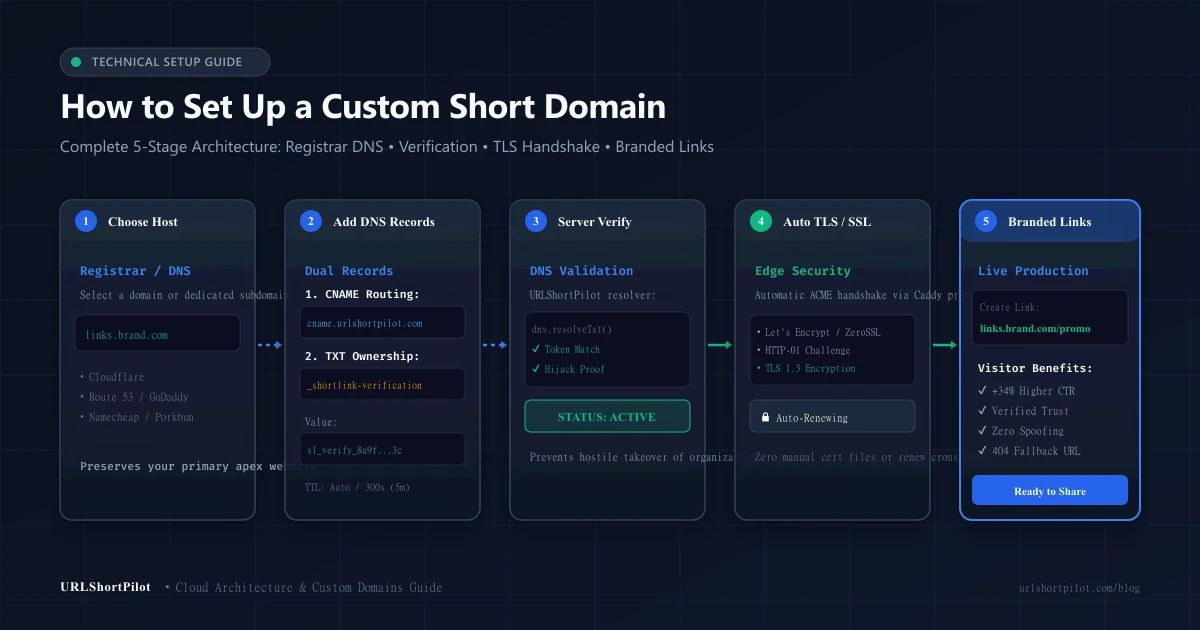Click the URLShortPilot resolver text
Viewport: 1200px width, 630px height.
point(593,296)
